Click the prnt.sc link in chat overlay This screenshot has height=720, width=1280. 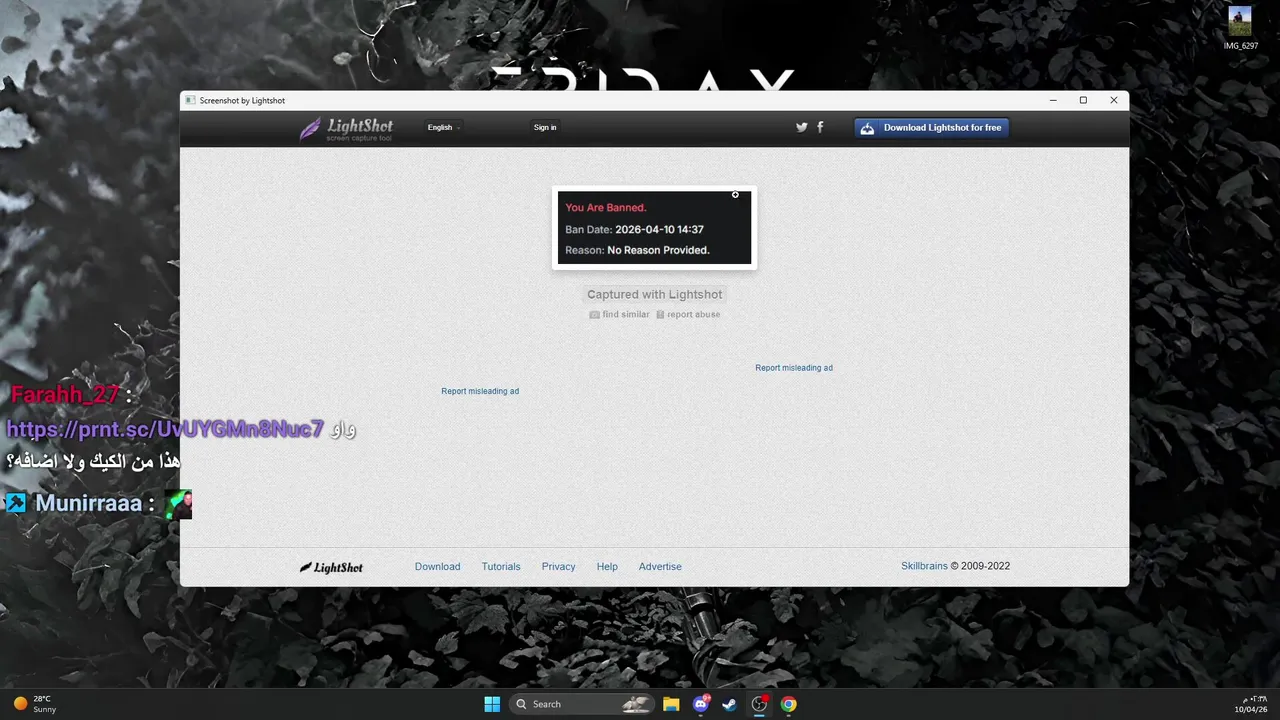click(165, 429)
